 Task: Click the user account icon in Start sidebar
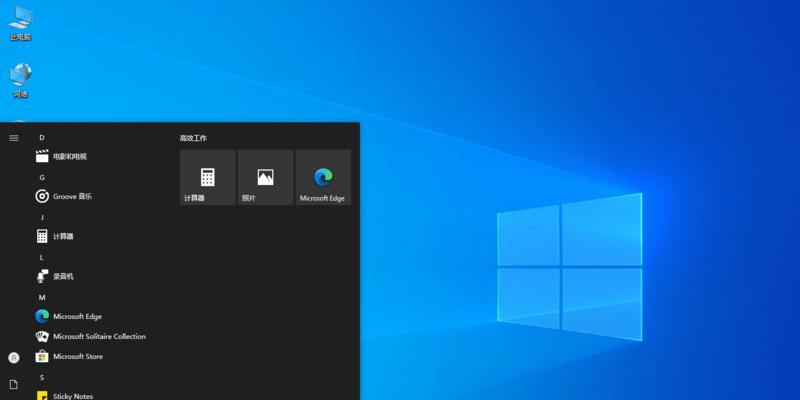(14, 358)
